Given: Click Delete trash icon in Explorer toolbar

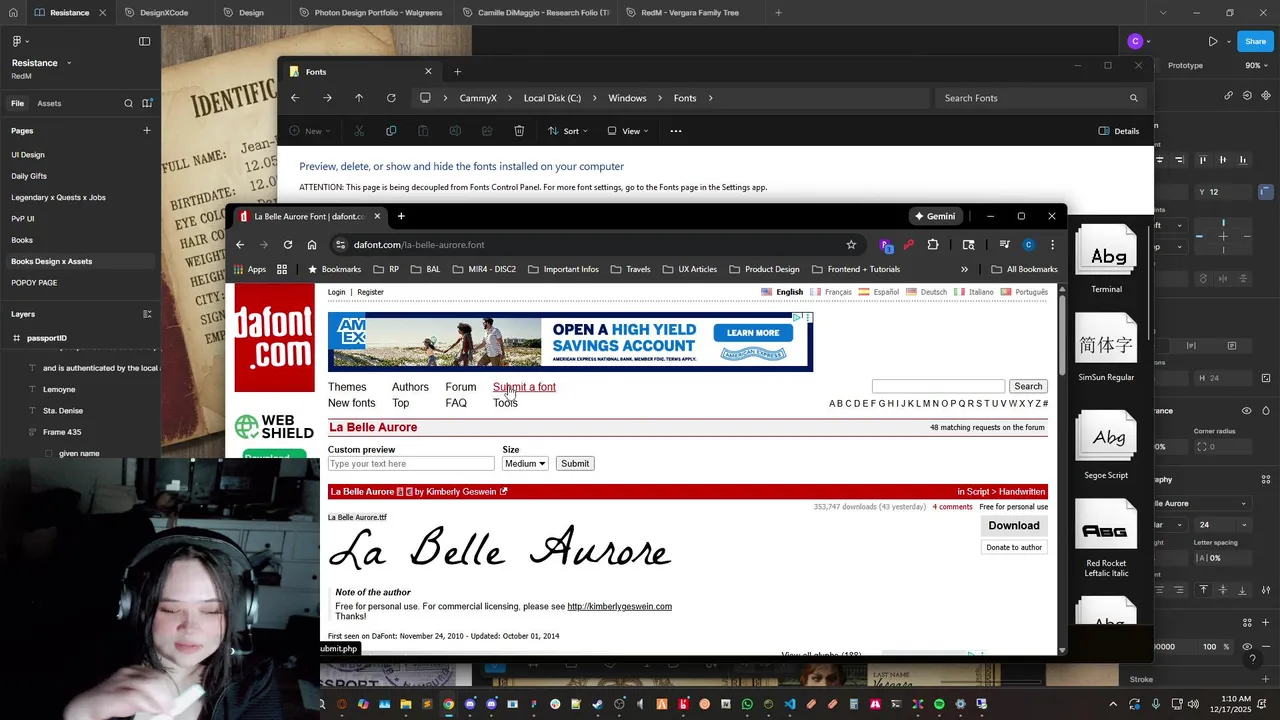Looking at the screenshot, I should tap(519, 131).
